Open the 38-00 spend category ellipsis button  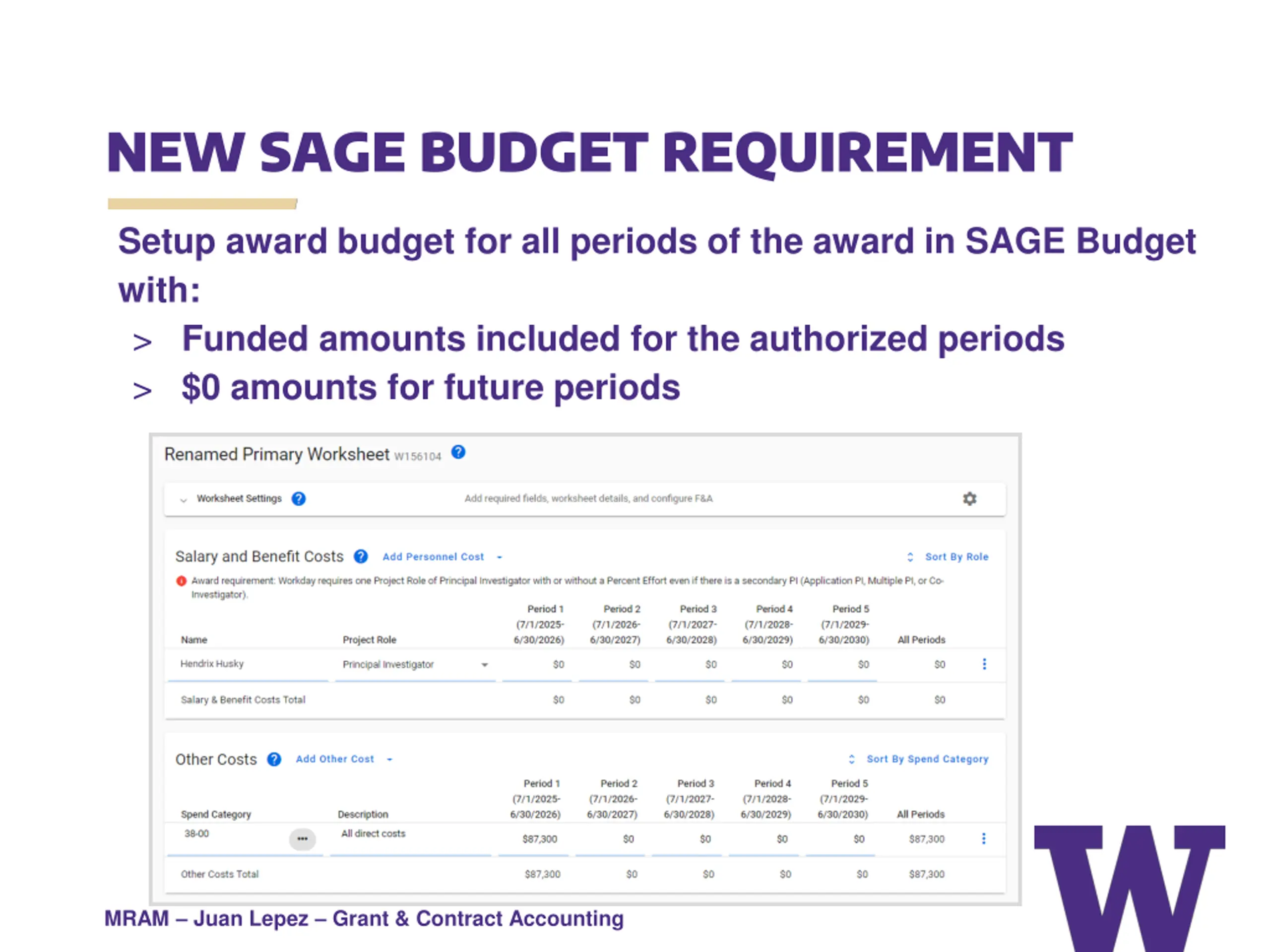[x=302, y=839]
